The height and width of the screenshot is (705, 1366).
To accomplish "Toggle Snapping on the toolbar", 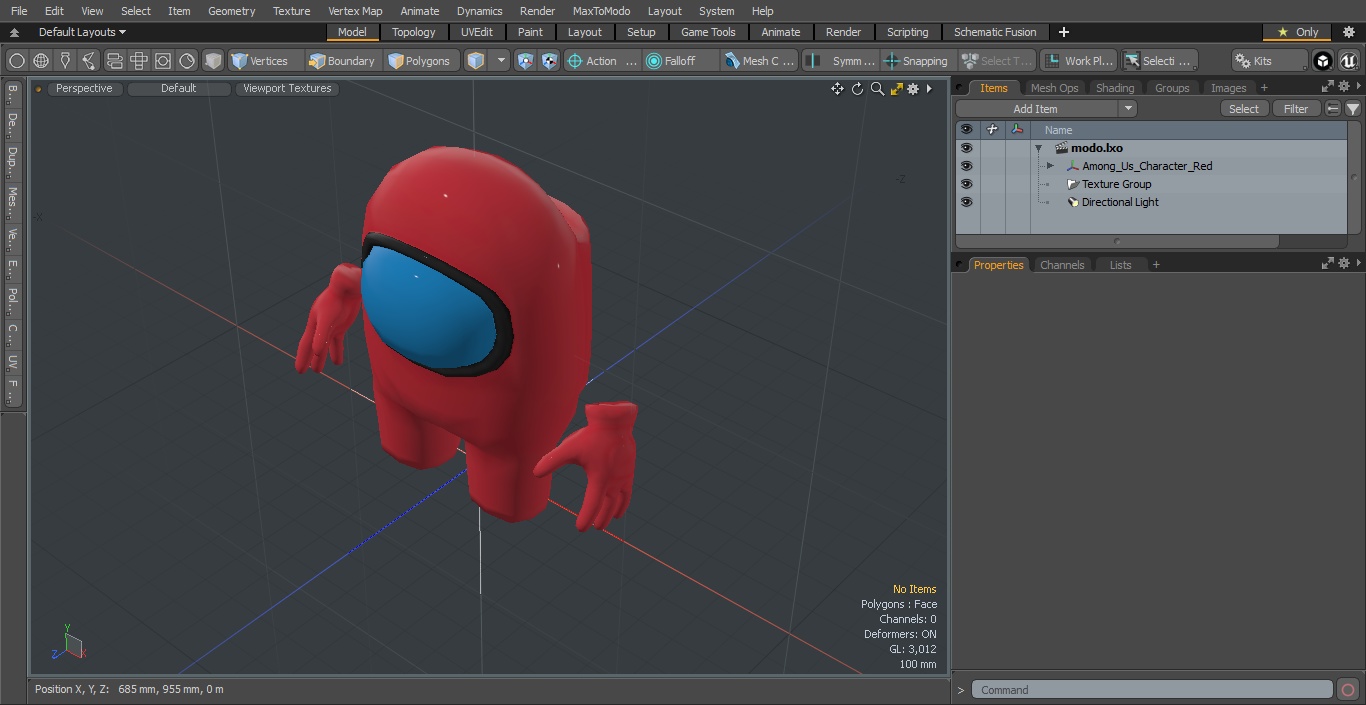I will click(x=917, y=61).
